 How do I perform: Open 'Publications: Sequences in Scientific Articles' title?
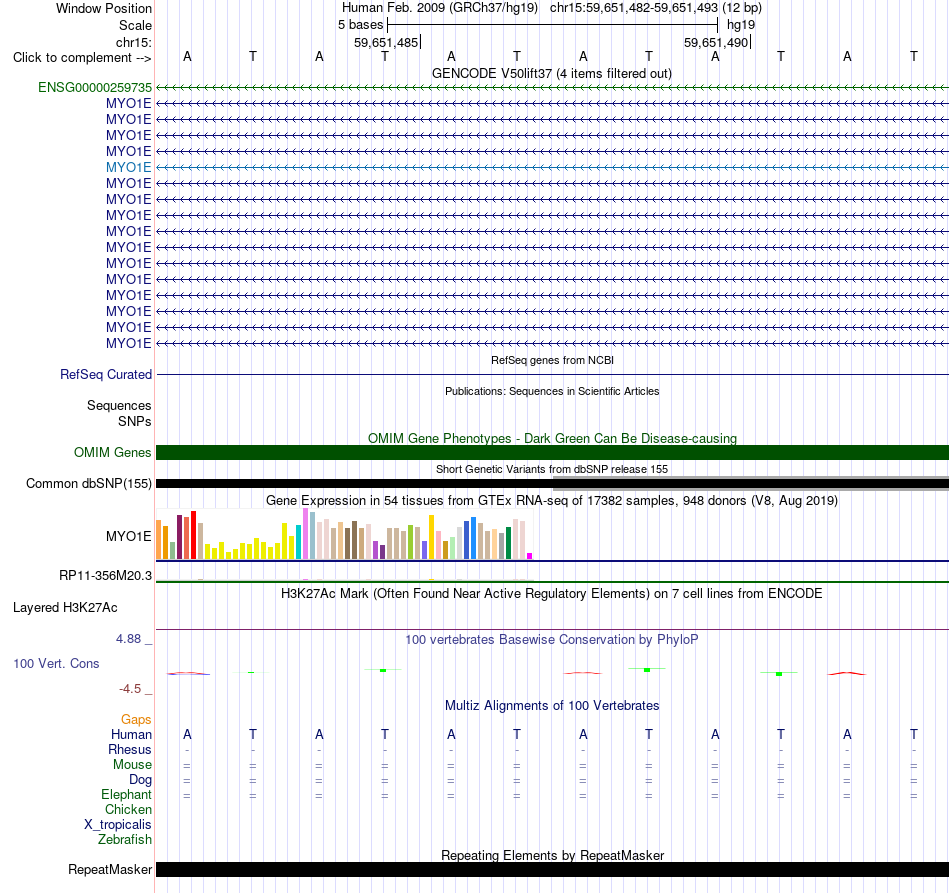pyautogui.click(x=552, y=391)
